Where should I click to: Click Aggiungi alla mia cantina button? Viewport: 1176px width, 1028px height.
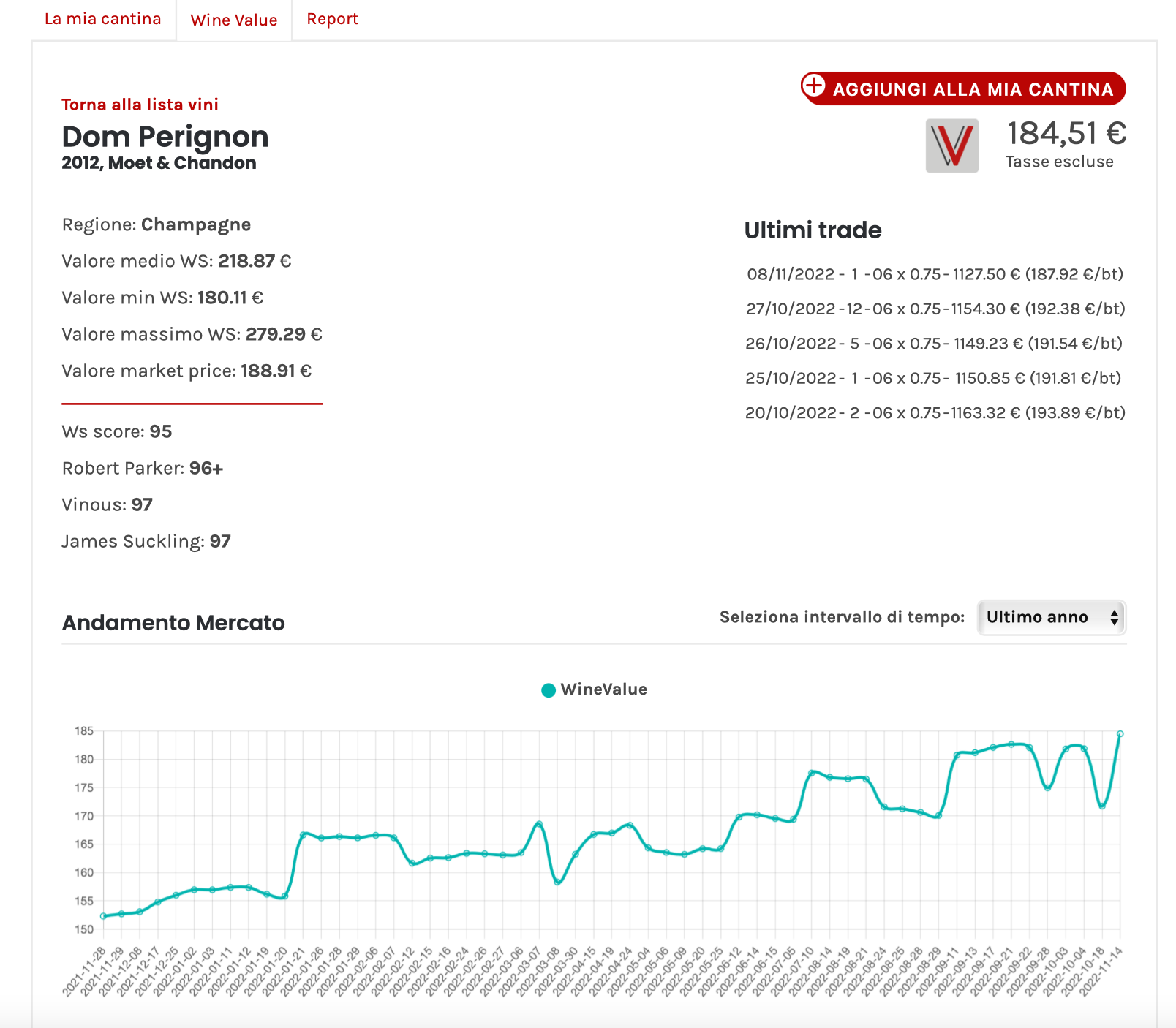click(963, 88)
